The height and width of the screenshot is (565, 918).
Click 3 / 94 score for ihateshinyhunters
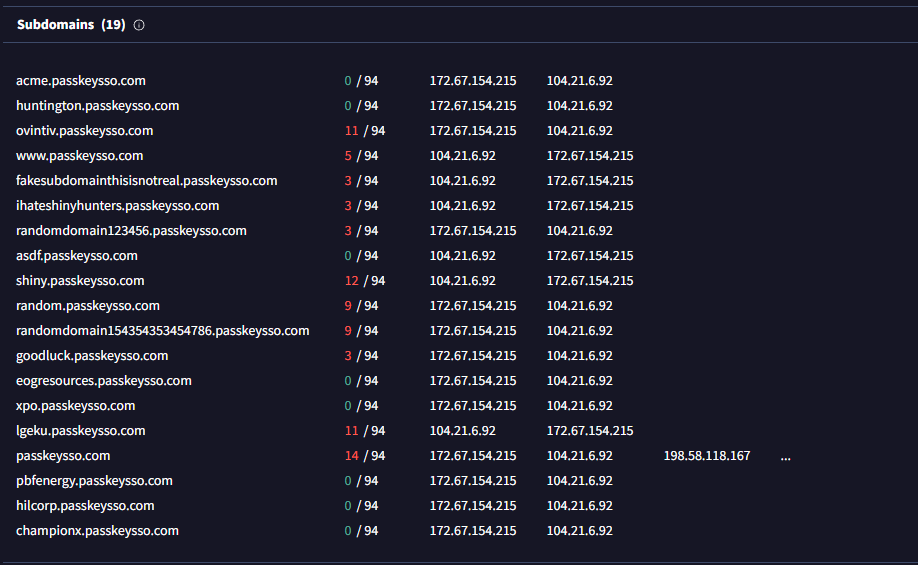point(361,206)
